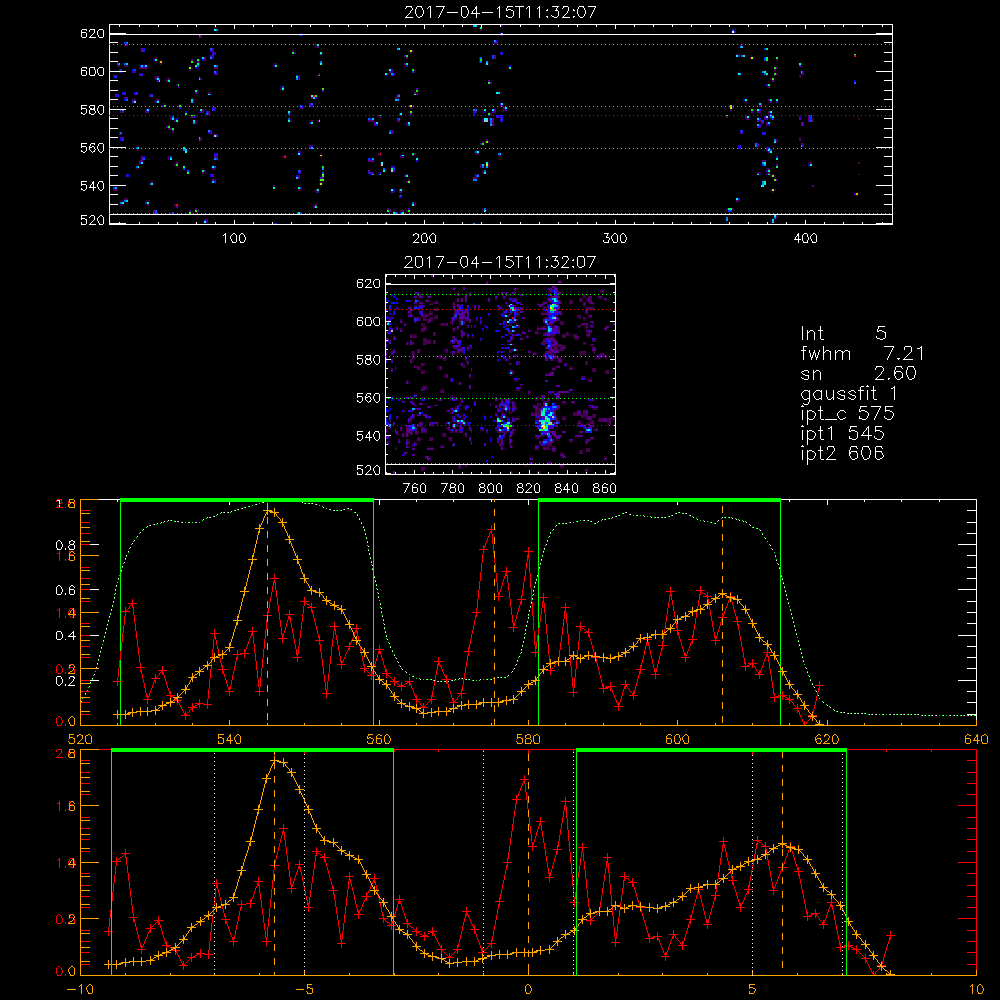Select the 'sn 2.60' readout
Image resolution: width=1000 pixels, height=1000 pixels.
858,373
